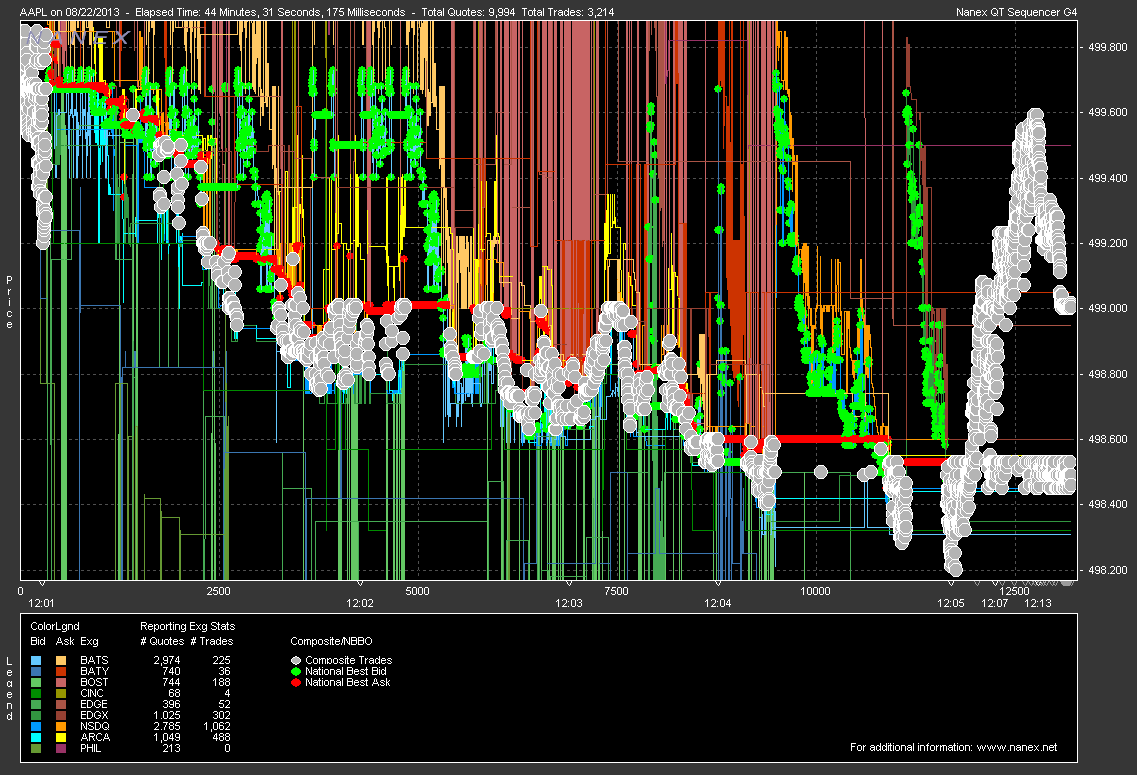
Task: Click the gray Composite Trades legend marker
Action: tap(296, 660)
